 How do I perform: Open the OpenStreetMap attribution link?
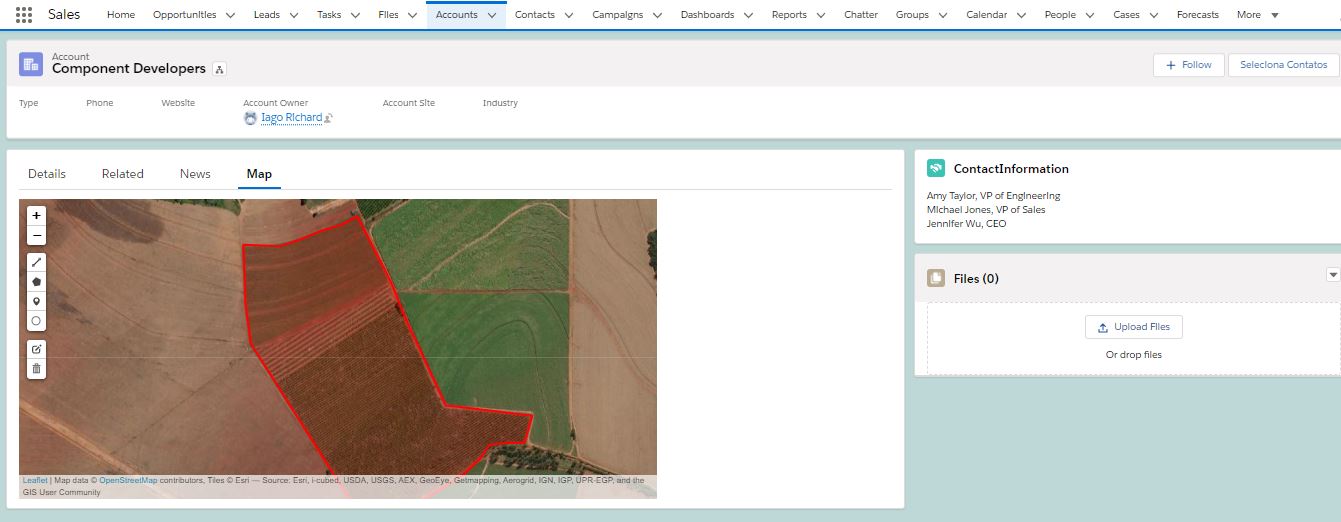[128, 481]
